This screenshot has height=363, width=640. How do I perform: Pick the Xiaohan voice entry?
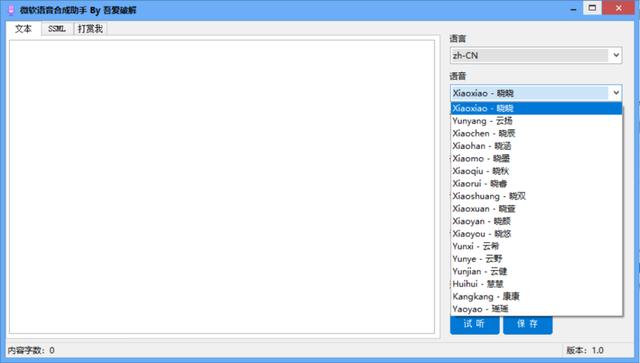click(x=536, y=146)
